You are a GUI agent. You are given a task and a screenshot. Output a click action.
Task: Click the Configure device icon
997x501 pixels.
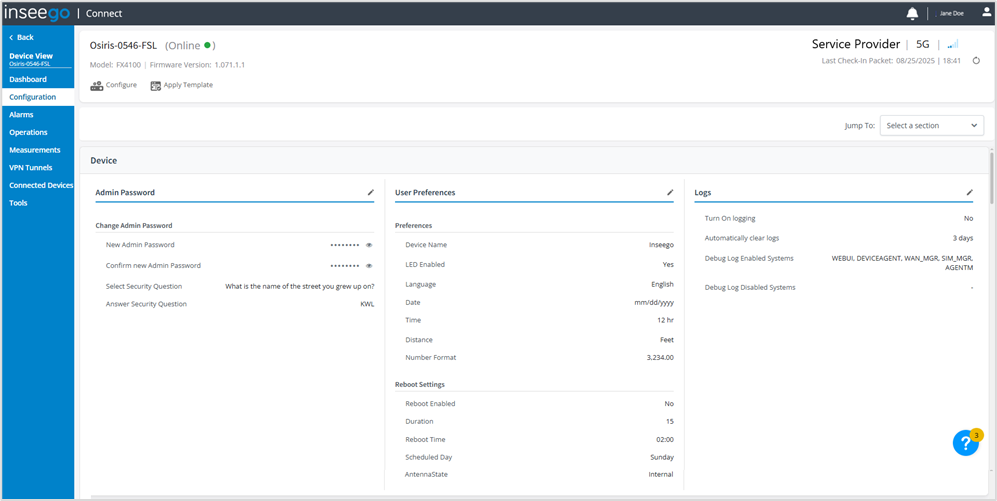coord(97,86)
